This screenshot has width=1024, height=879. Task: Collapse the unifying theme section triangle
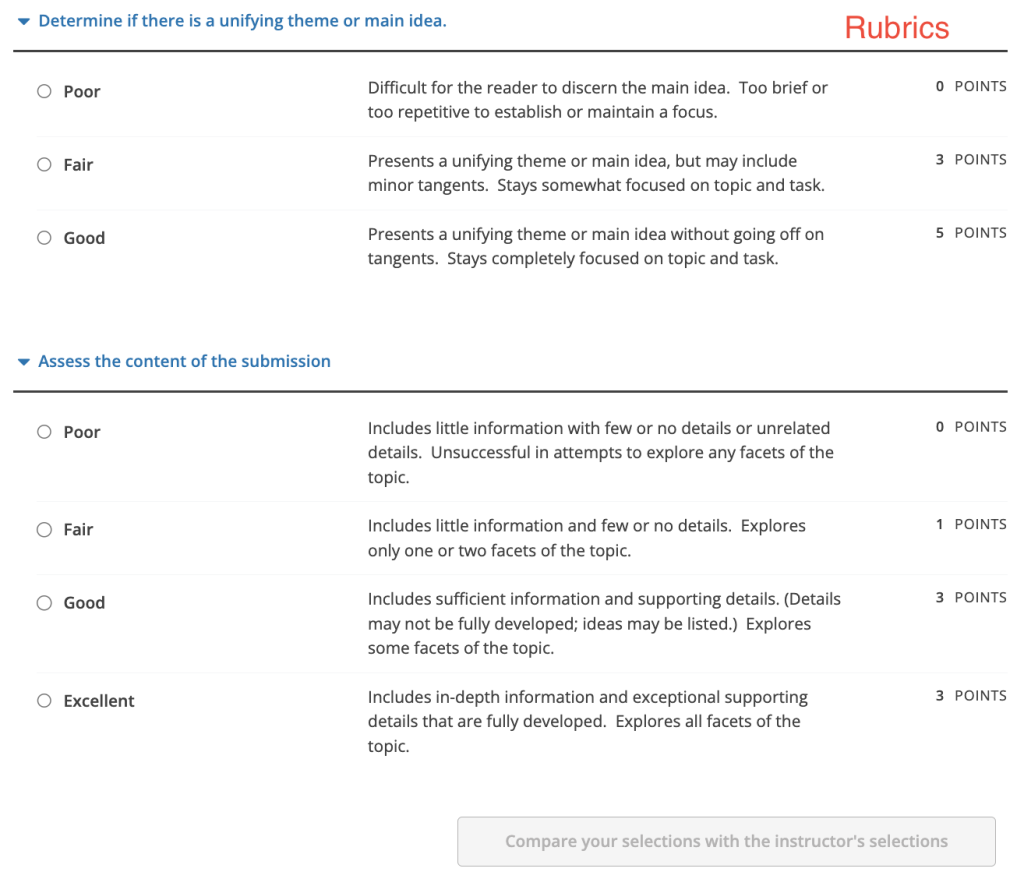[24, 21]
